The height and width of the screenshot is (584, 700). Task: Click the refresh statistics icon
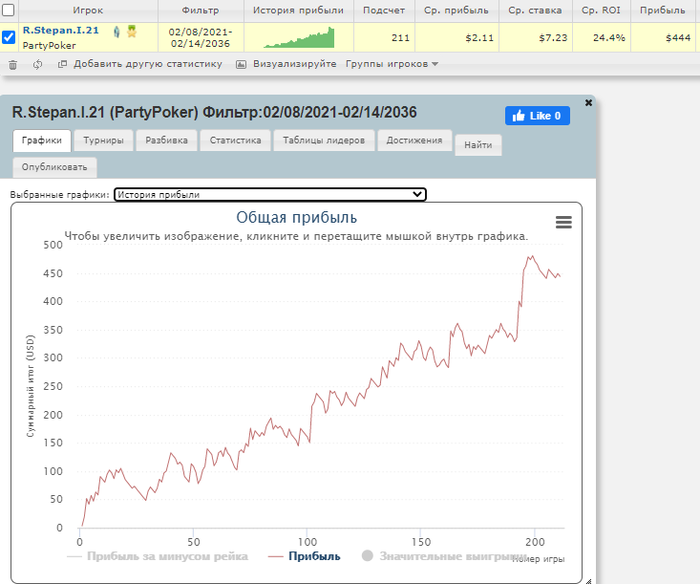click(x=38, y=64)
